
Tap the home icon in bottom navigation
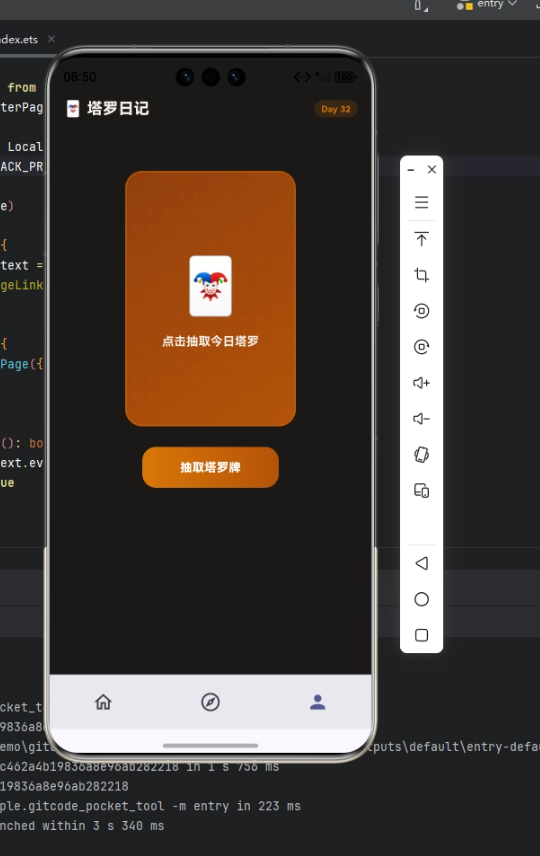pos(103,702)
